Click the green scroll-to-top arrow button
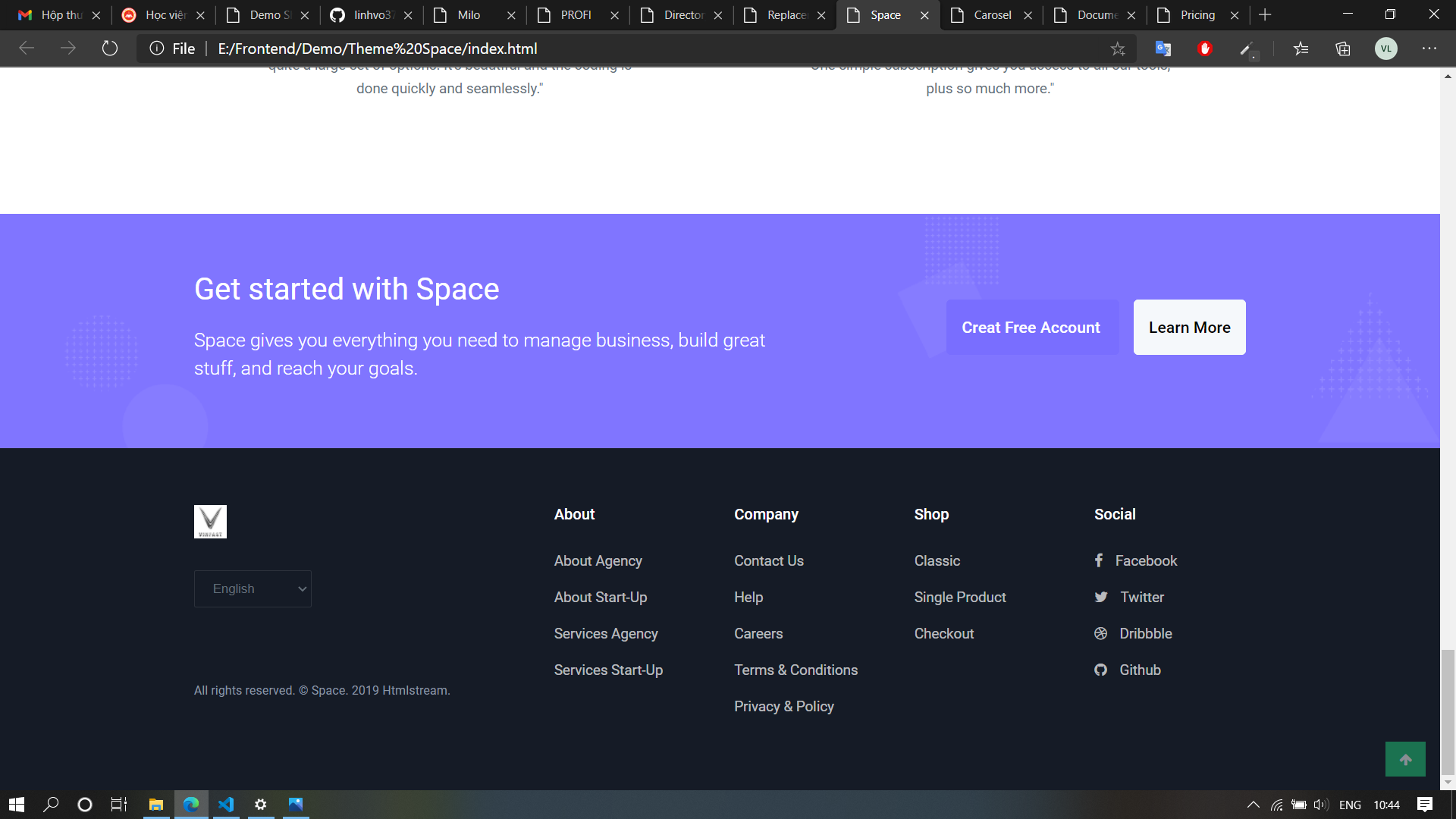 [1406, 758]
